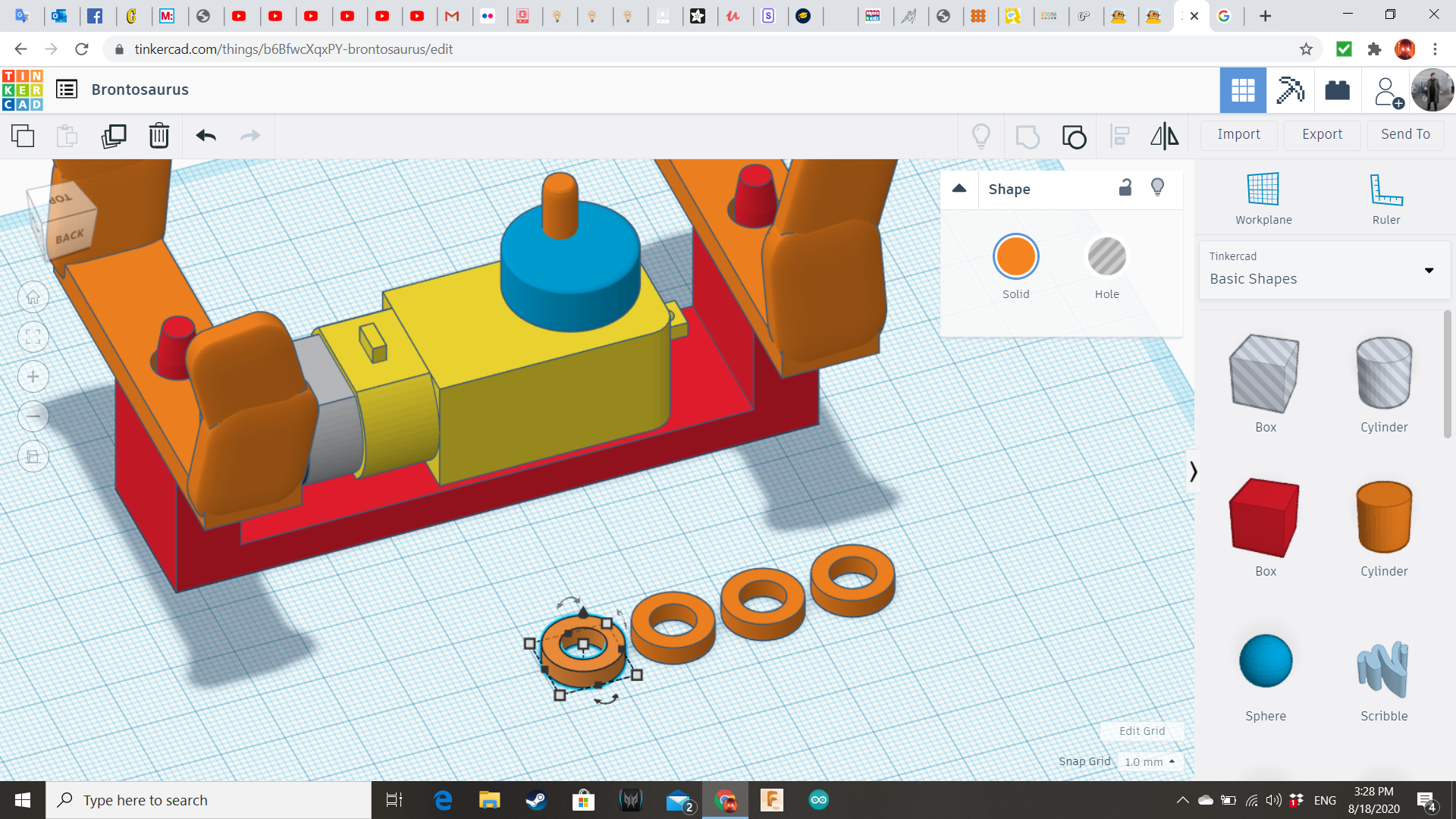Click the Export button
The width and height of the screenshot is (1456, 819).
click(1321, 134)
